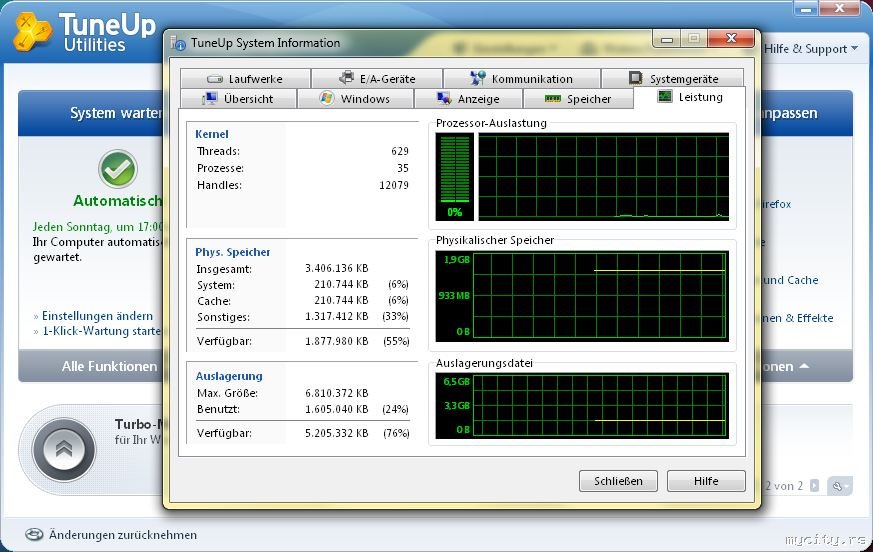Click the Max. Größe value 6.810.372 KB
The height and width of the screenshot is (552, 873).
click(x=336, y=393)
